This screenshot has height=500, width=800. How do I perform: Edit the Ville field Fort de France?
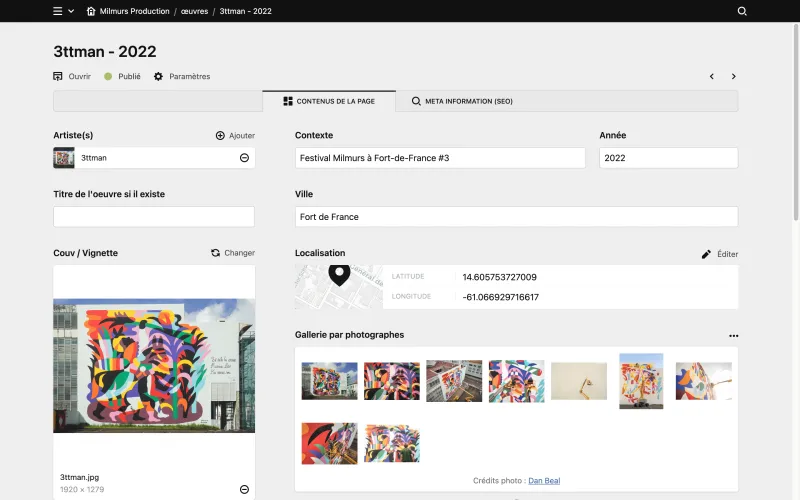click(x=516, y=216)
